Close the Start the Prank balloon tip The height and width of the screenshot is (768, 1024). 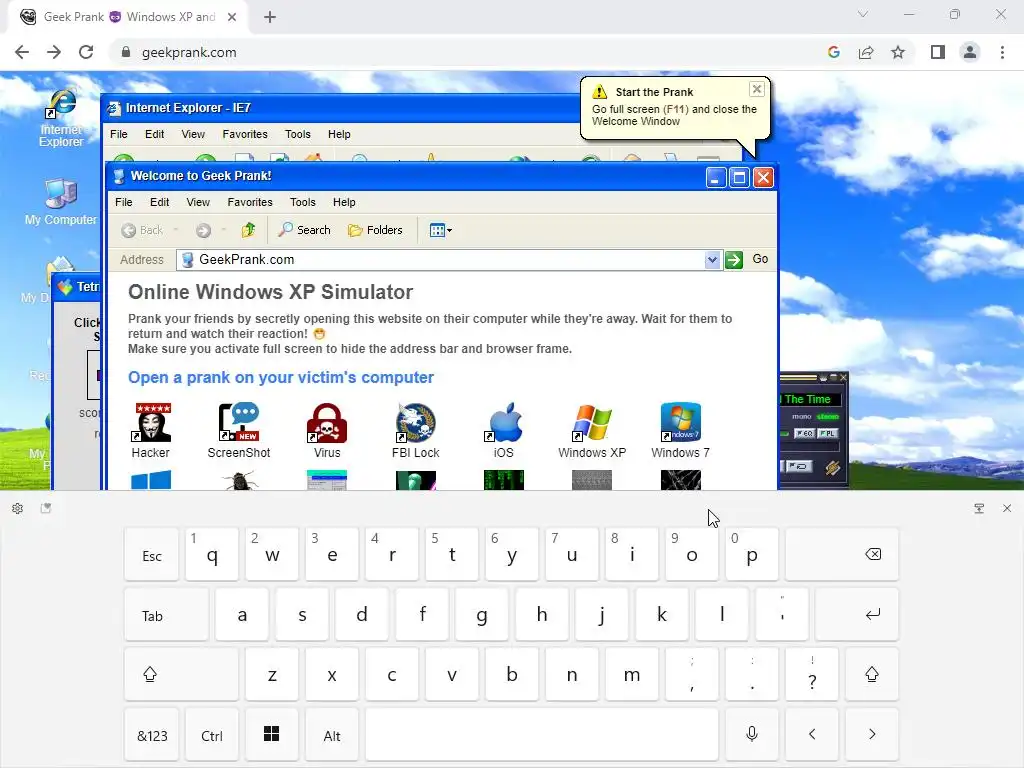point(756,89)
